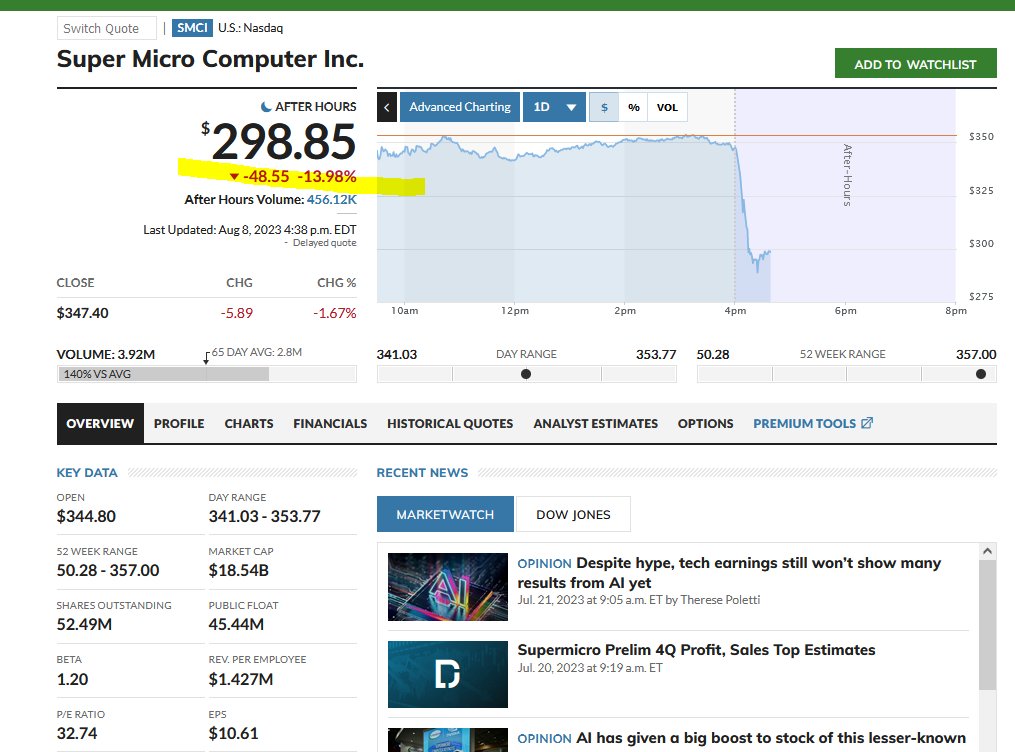Image resolution: width=1015 pixels, height=752 pixels.
Task: Collapse chart with the left chevron button
Action: (386, 107)
